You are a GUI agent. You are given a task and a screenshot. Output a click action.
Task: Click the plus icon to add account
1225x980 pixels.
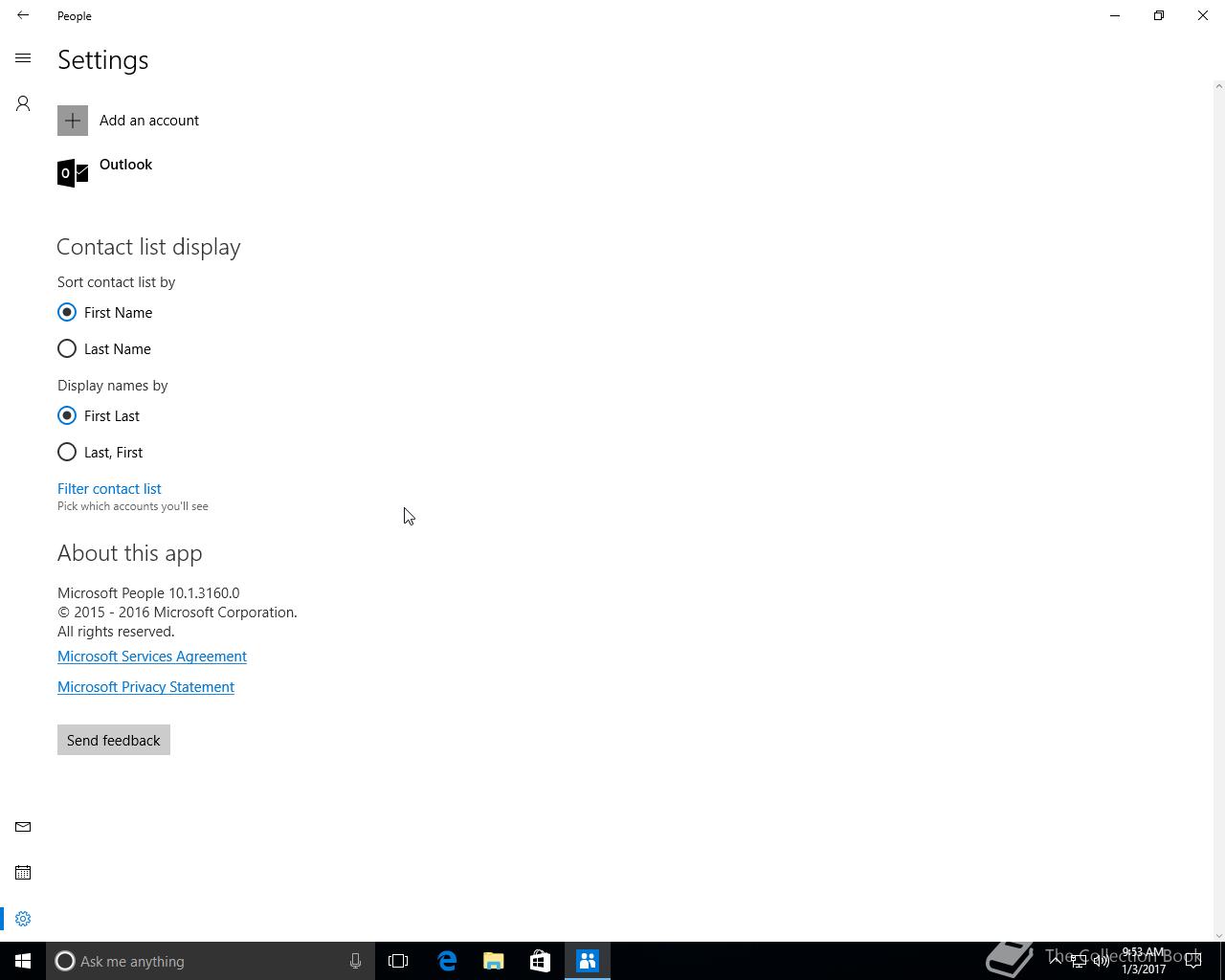pos(73,121)
